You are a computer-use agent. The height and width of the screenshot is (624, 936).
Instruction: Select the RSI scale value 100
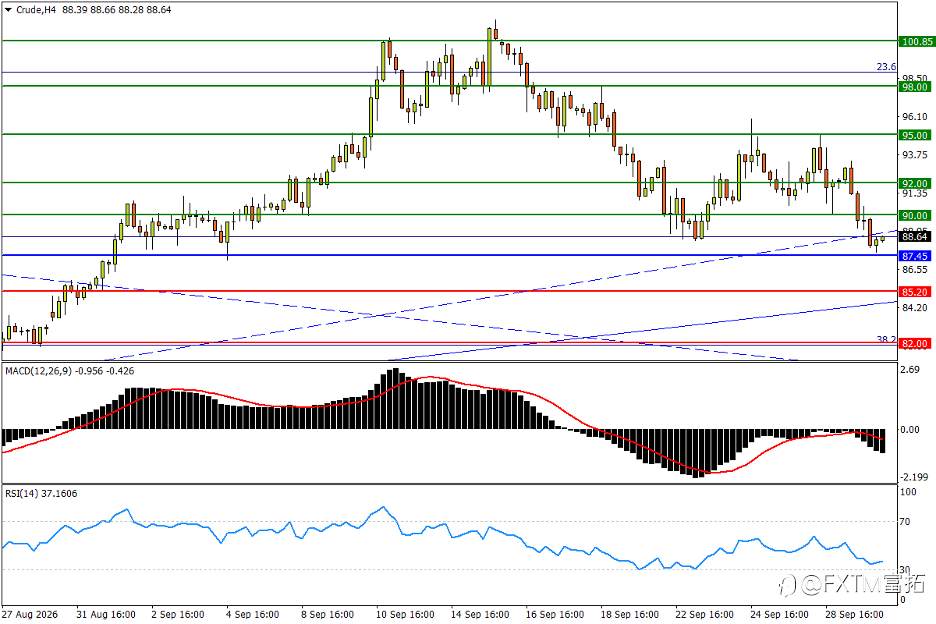908,492
